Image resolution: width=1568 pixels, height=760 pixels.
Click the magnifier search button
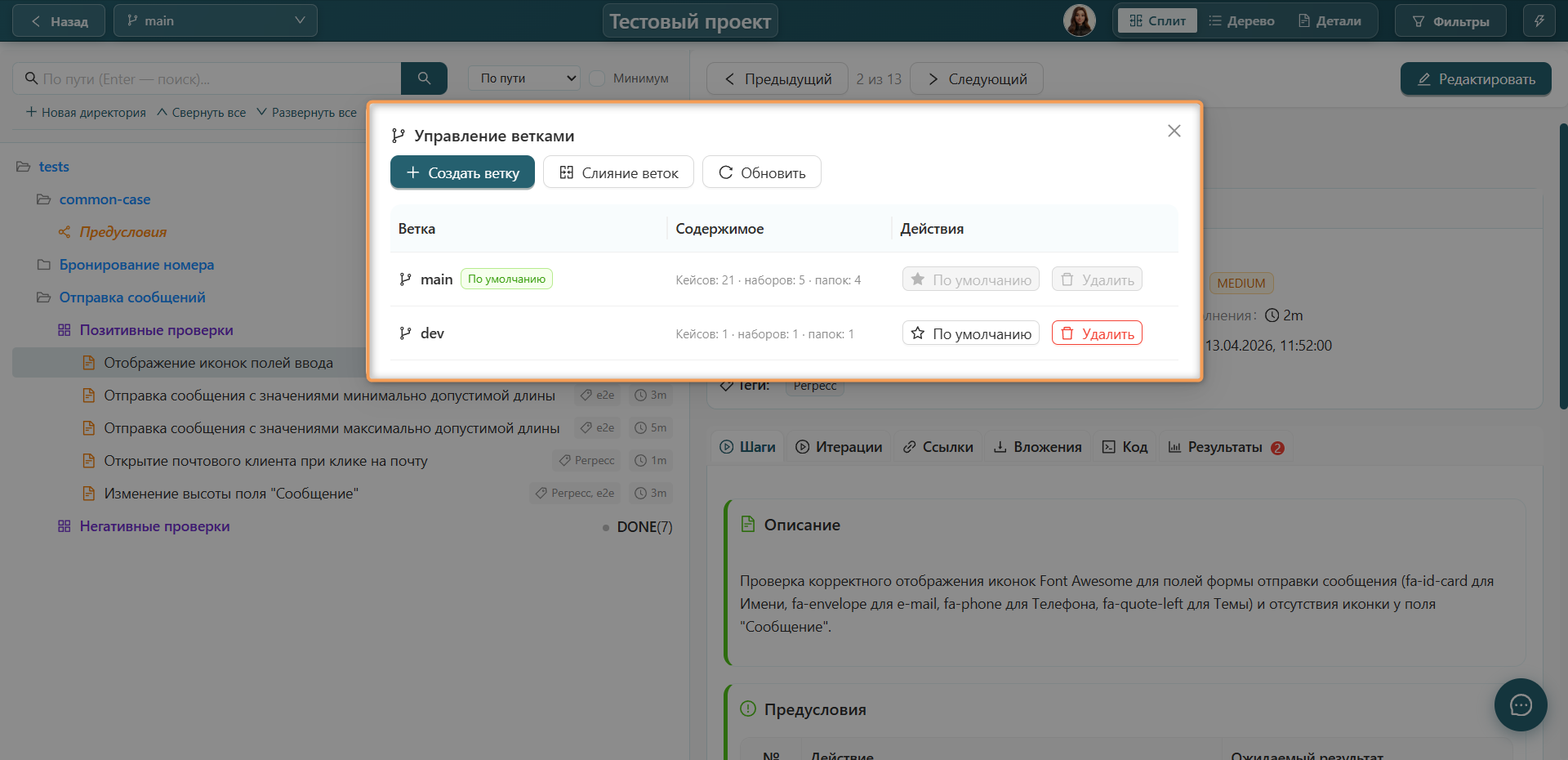(424, 78)
